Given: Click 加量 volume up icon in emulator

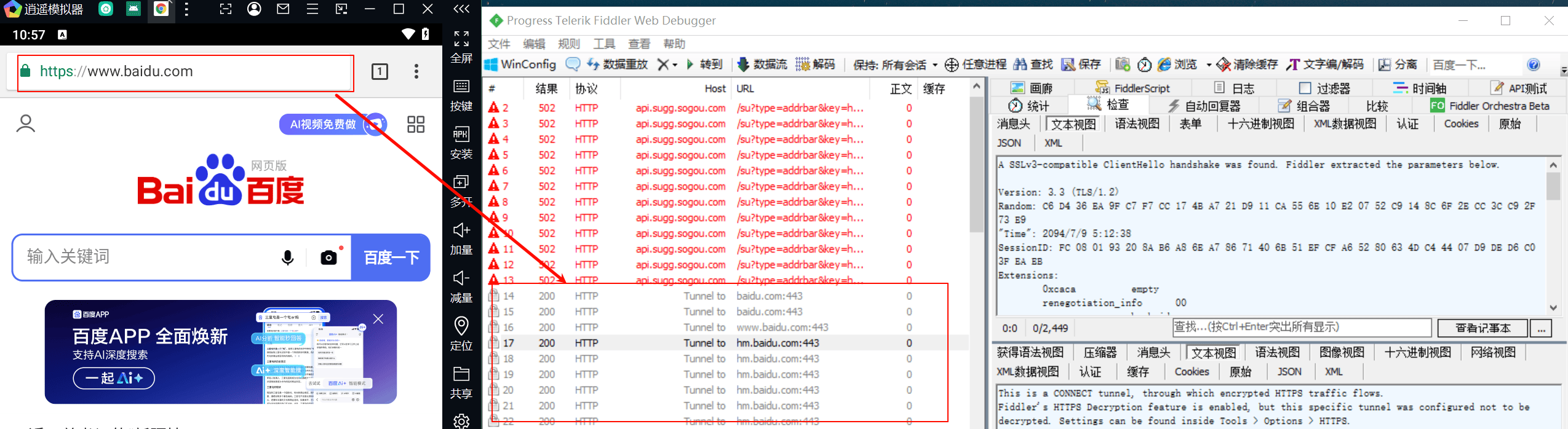Looking at the screenshot, I should (x=461, y=230).
